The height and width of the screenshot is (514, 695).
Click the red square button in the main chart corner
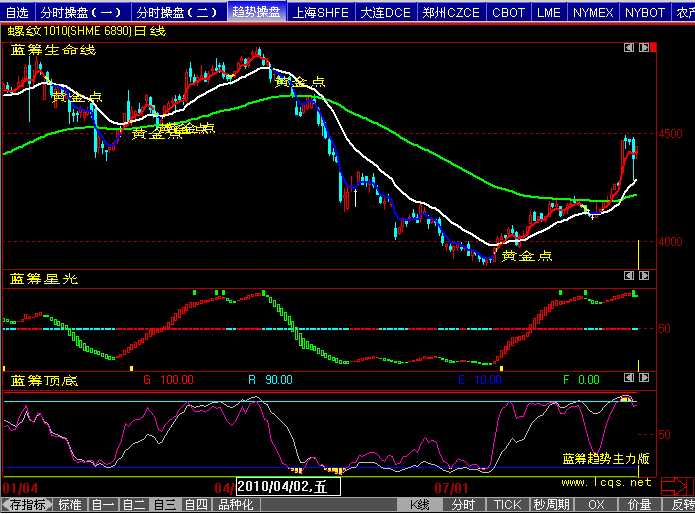pyautogui.click(x=651, y=47)
